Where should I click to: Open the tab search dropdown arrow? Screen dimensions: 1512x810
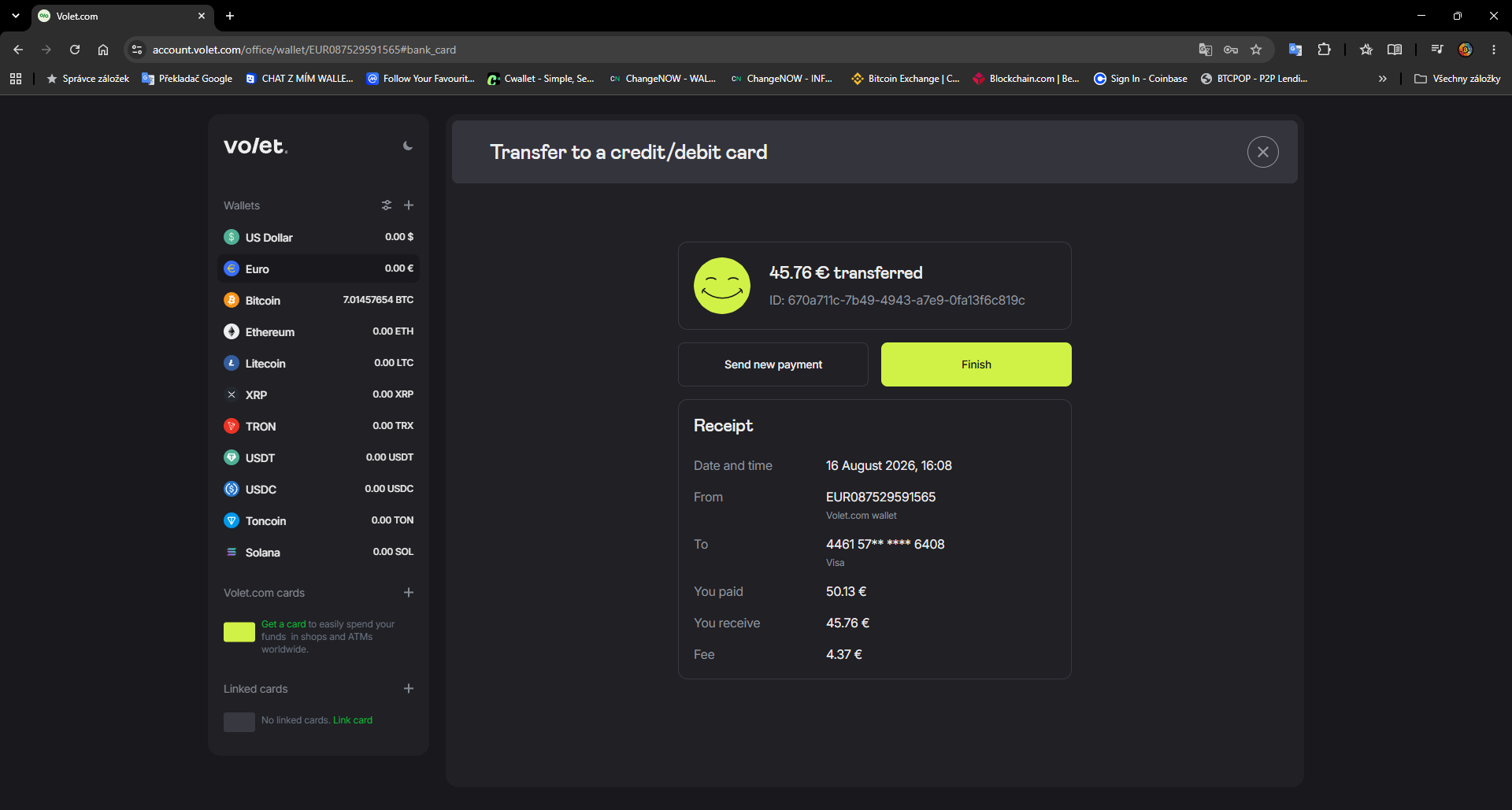pyautogui.click(x=15, y=16)
